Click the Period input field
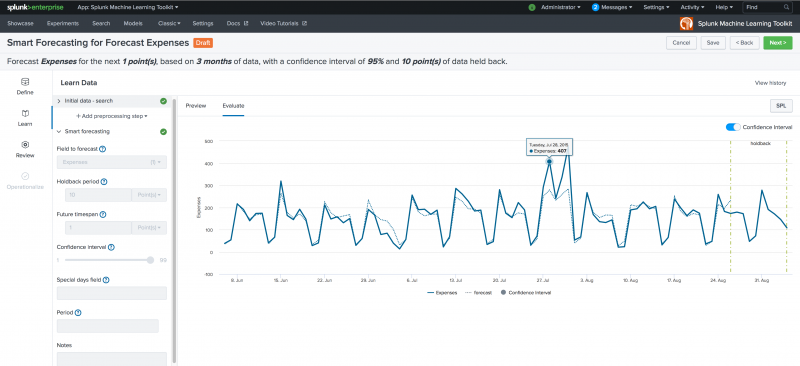The width and height of the screenshot is (800, 366). 108,326
